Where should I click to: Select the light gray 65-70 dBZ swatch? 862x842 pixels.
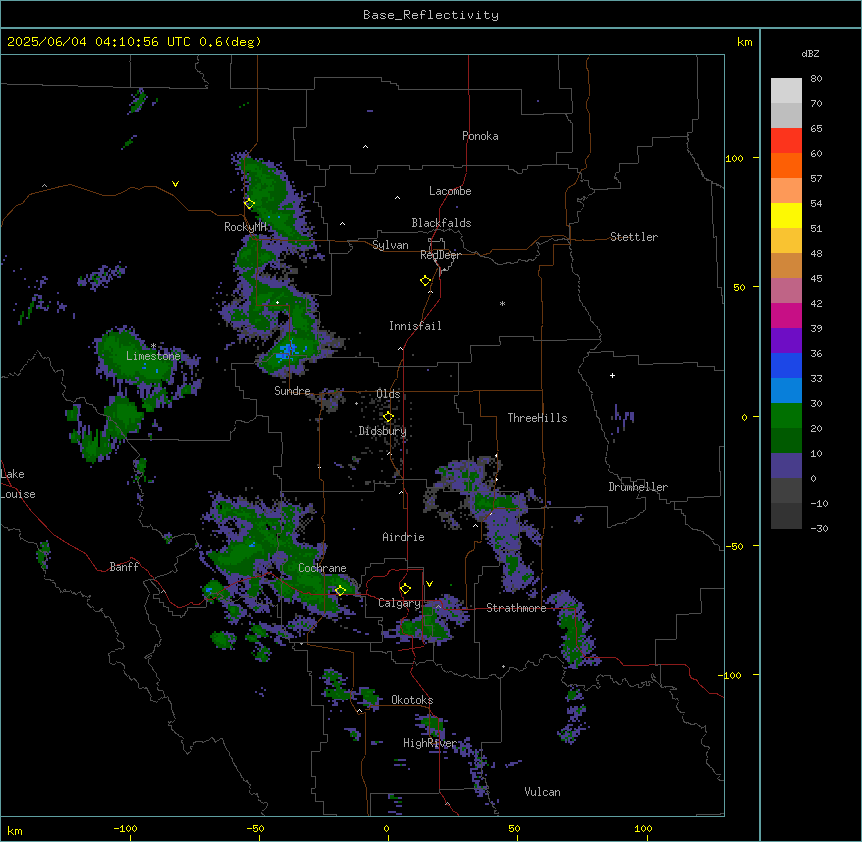coord(786,115)
